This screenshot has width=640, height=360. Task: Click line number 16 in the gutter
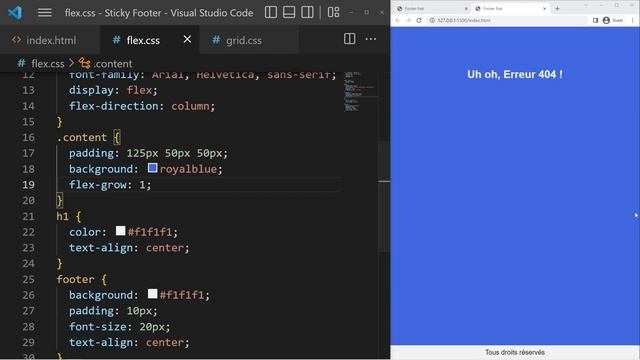tap(28, 138)
